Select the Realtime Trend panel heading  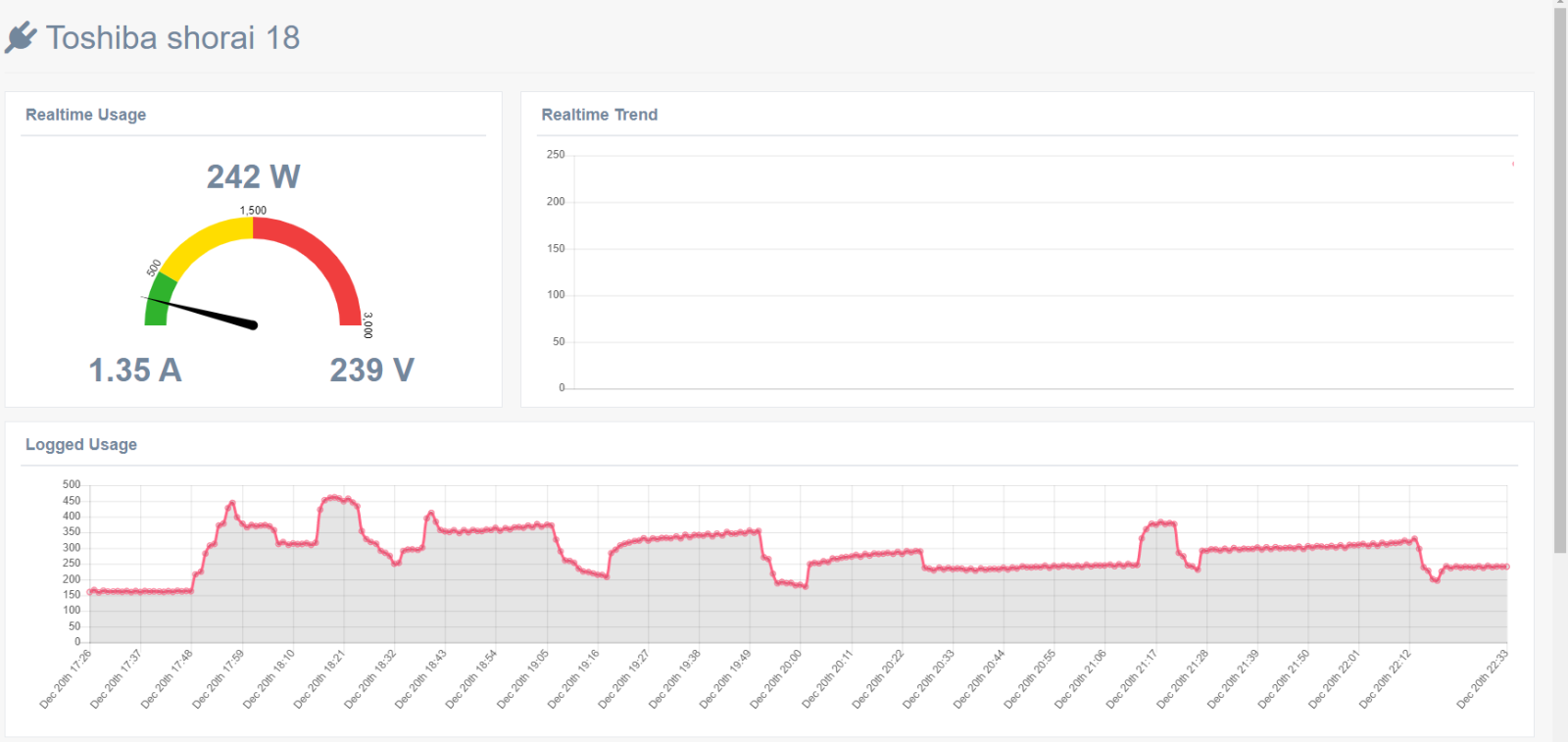[599, 115]
